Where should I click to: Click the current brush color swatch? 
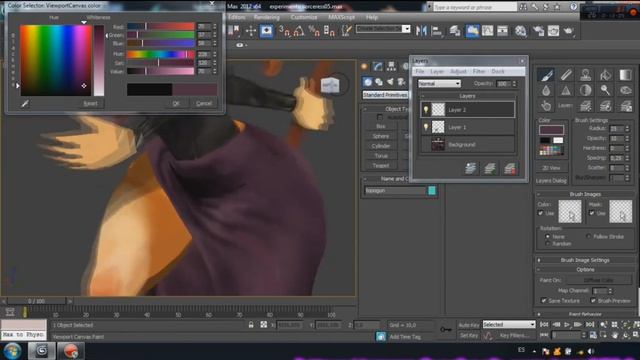(x=551, y=130)
